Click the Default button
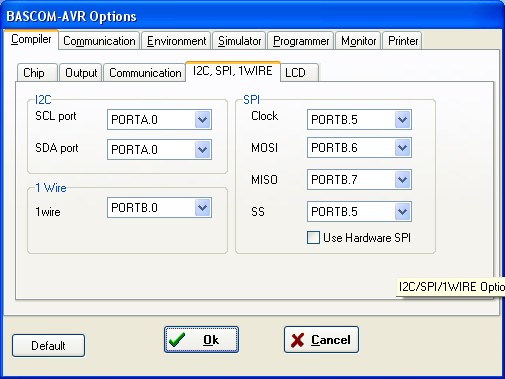This screenshot has width=505, height=379. point(48,345)
